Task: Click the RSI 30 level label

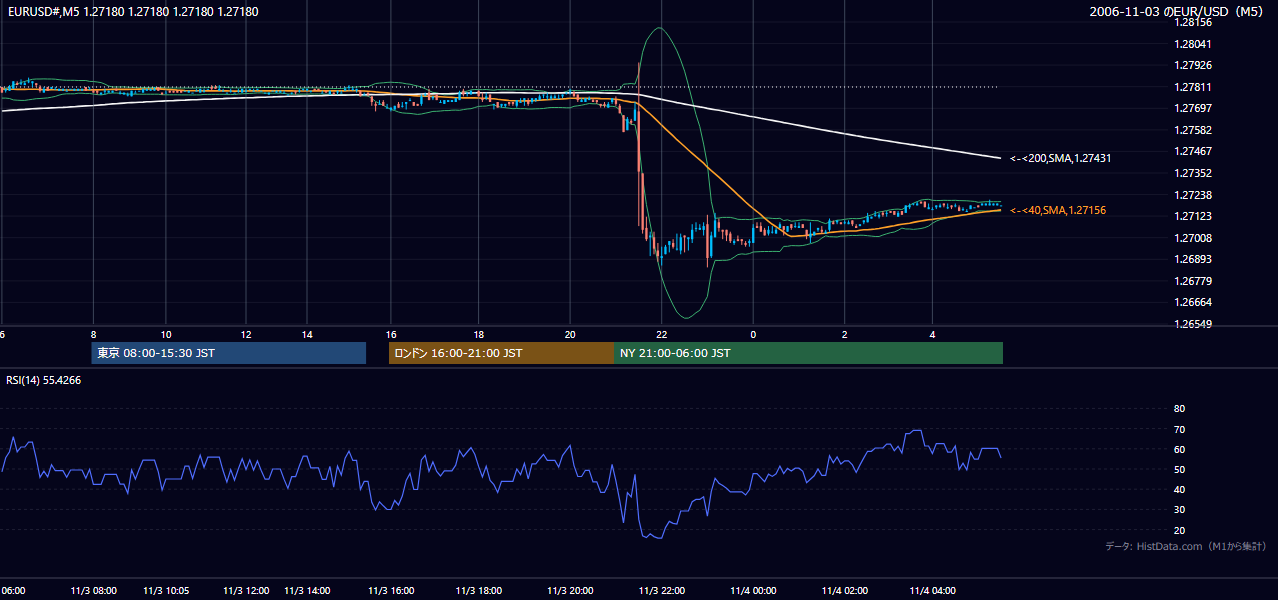Action: click(x=1179, y=510)
